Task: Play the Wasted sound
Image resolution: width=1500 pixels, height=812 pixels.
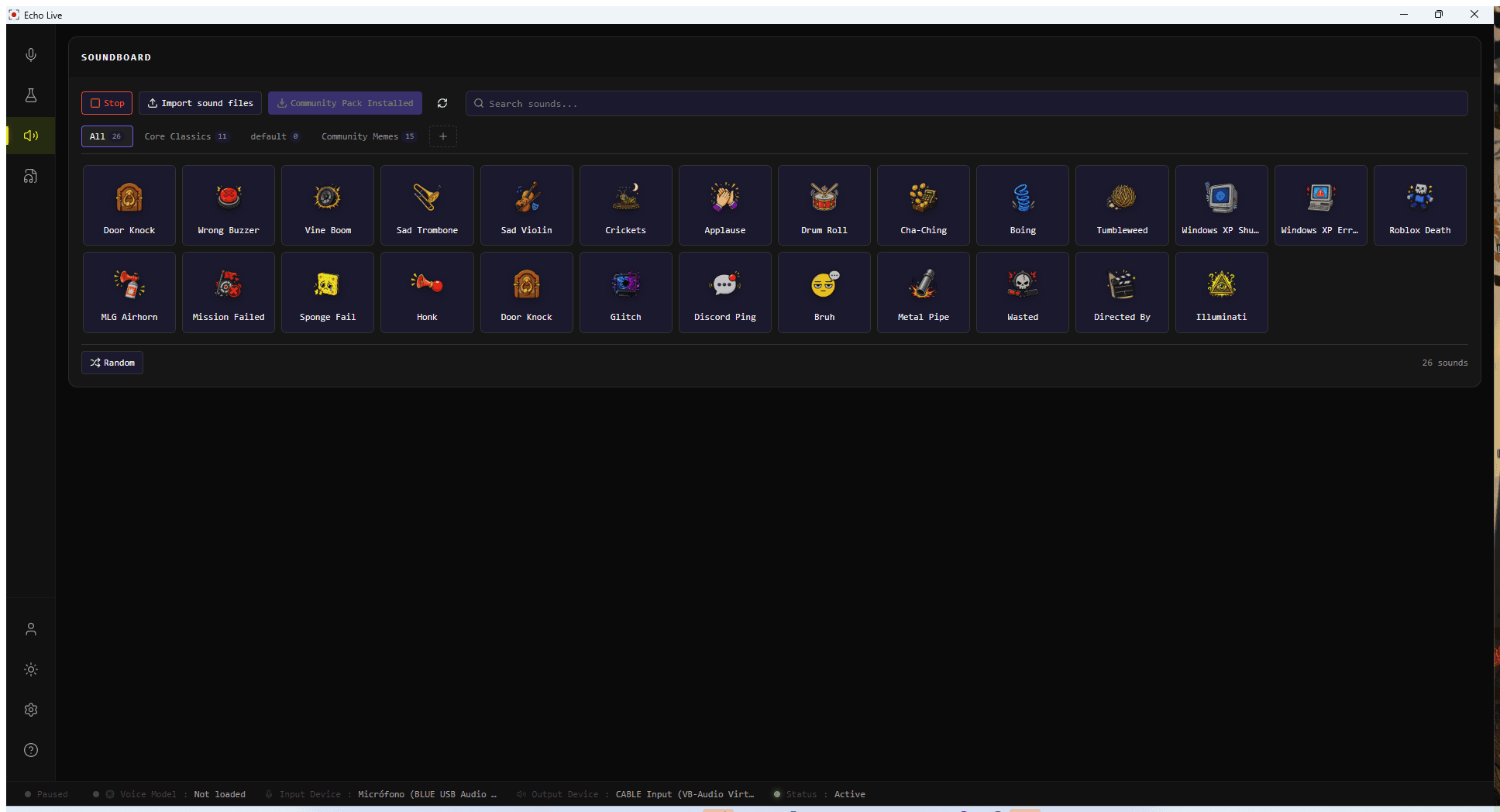Action: (x=1023, y=292)
